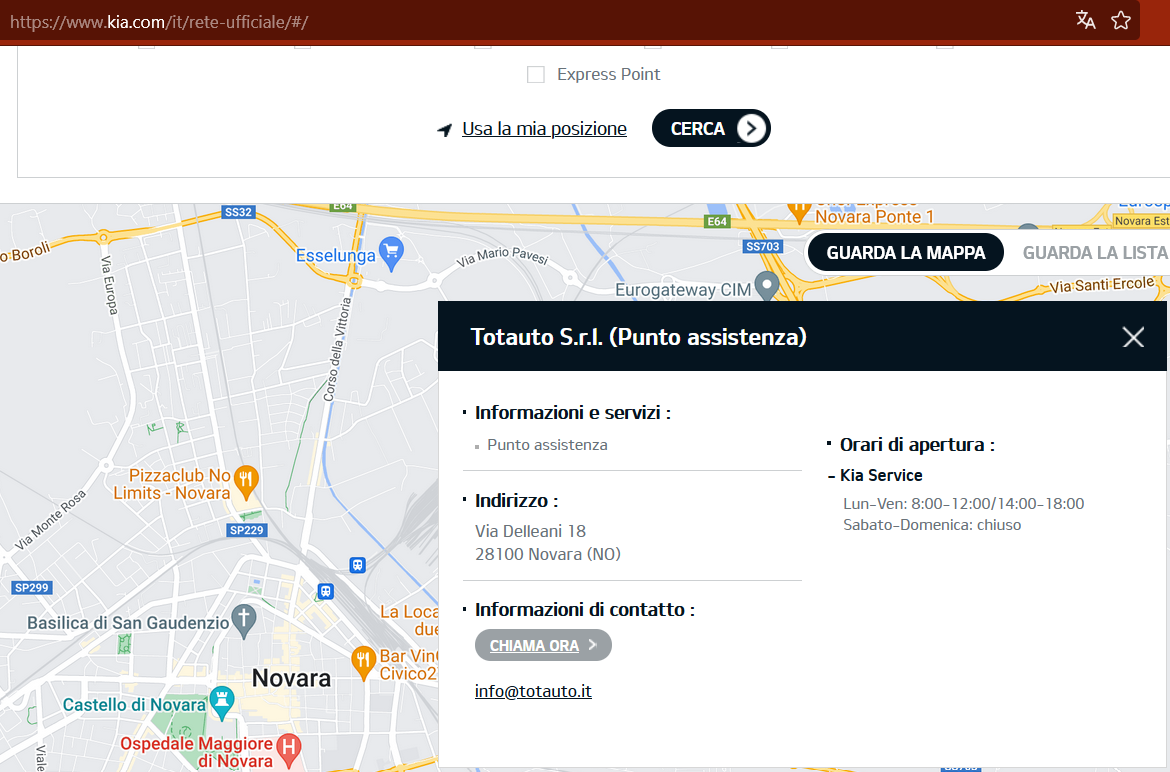Click the CERCA search button
Screen dimensions: 1170x772
[711, 128]
